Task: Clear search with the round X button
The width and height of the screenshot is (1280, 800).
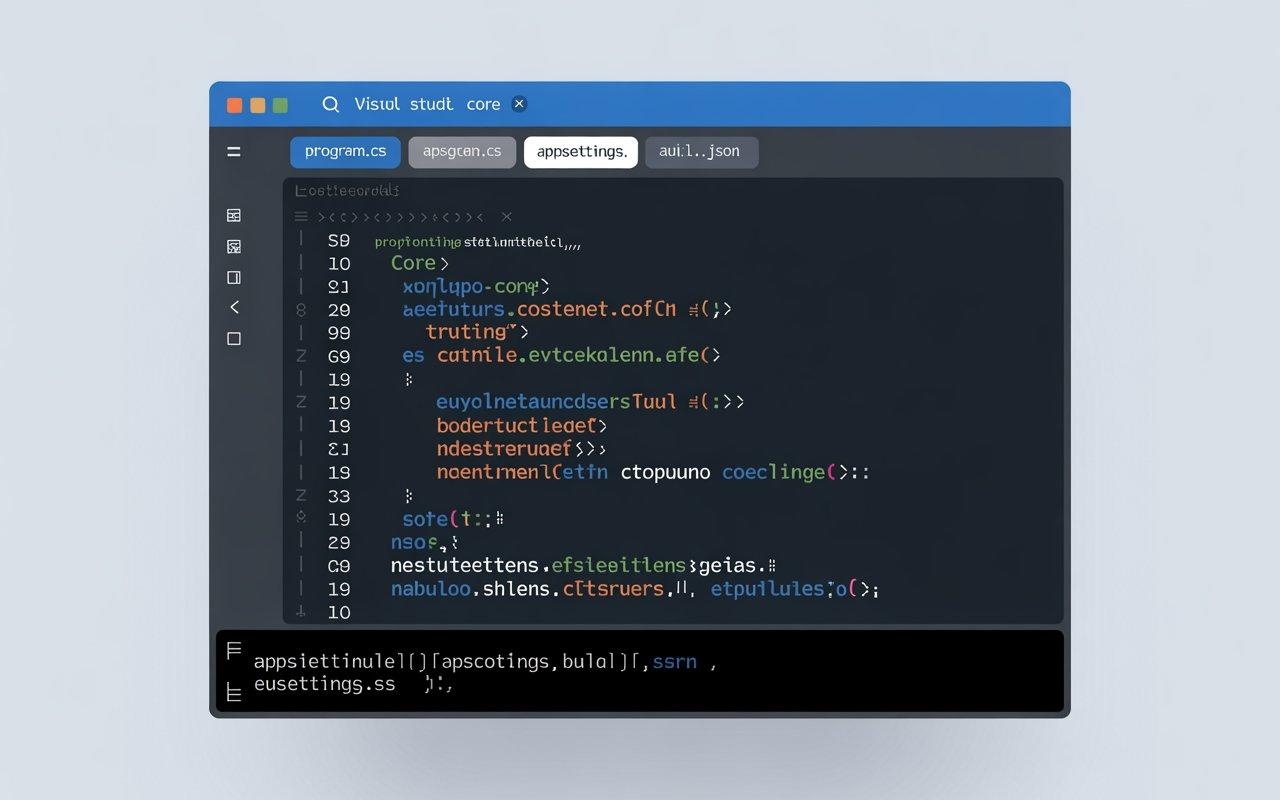Action: (x=518, y=104)
